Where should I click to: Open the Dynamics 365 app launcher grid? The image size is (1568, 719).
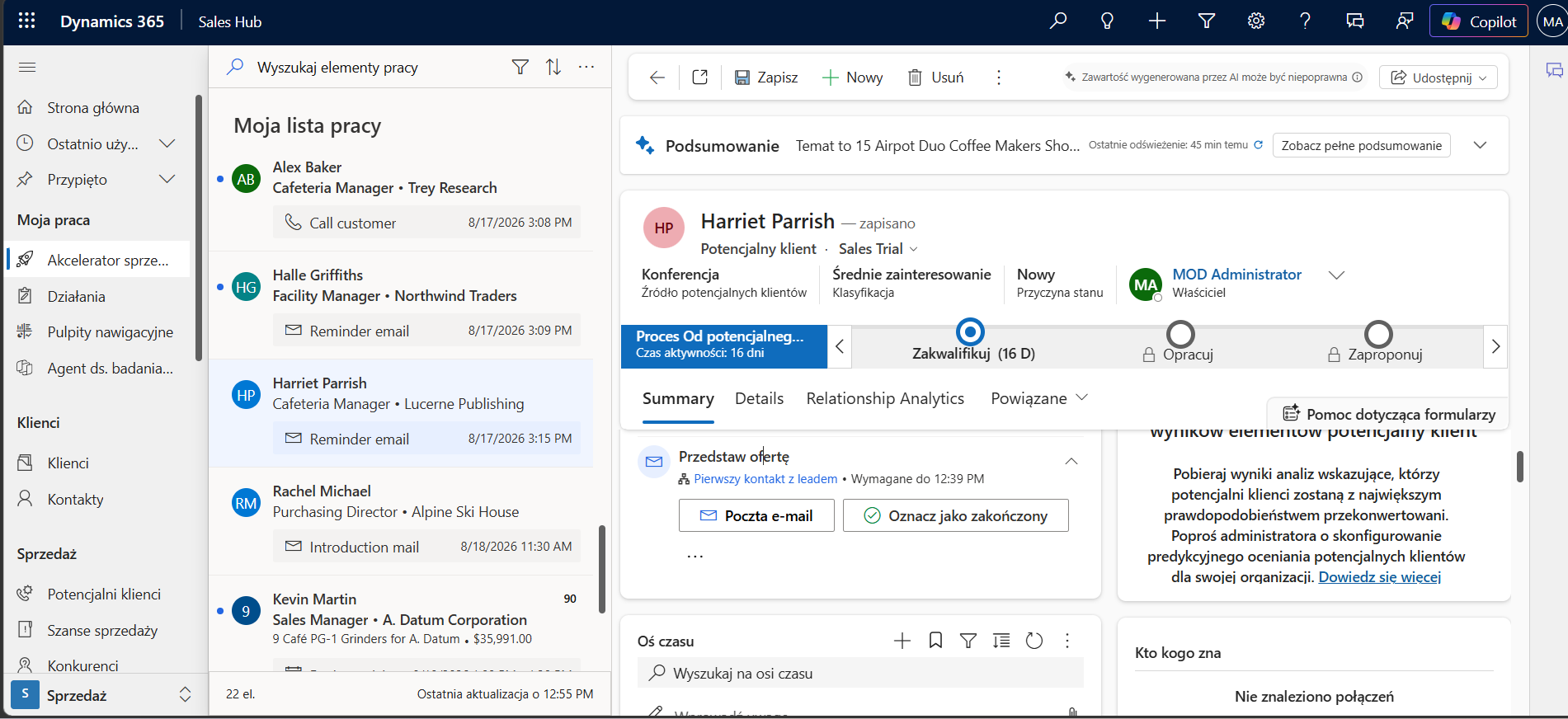click(26, 21)
